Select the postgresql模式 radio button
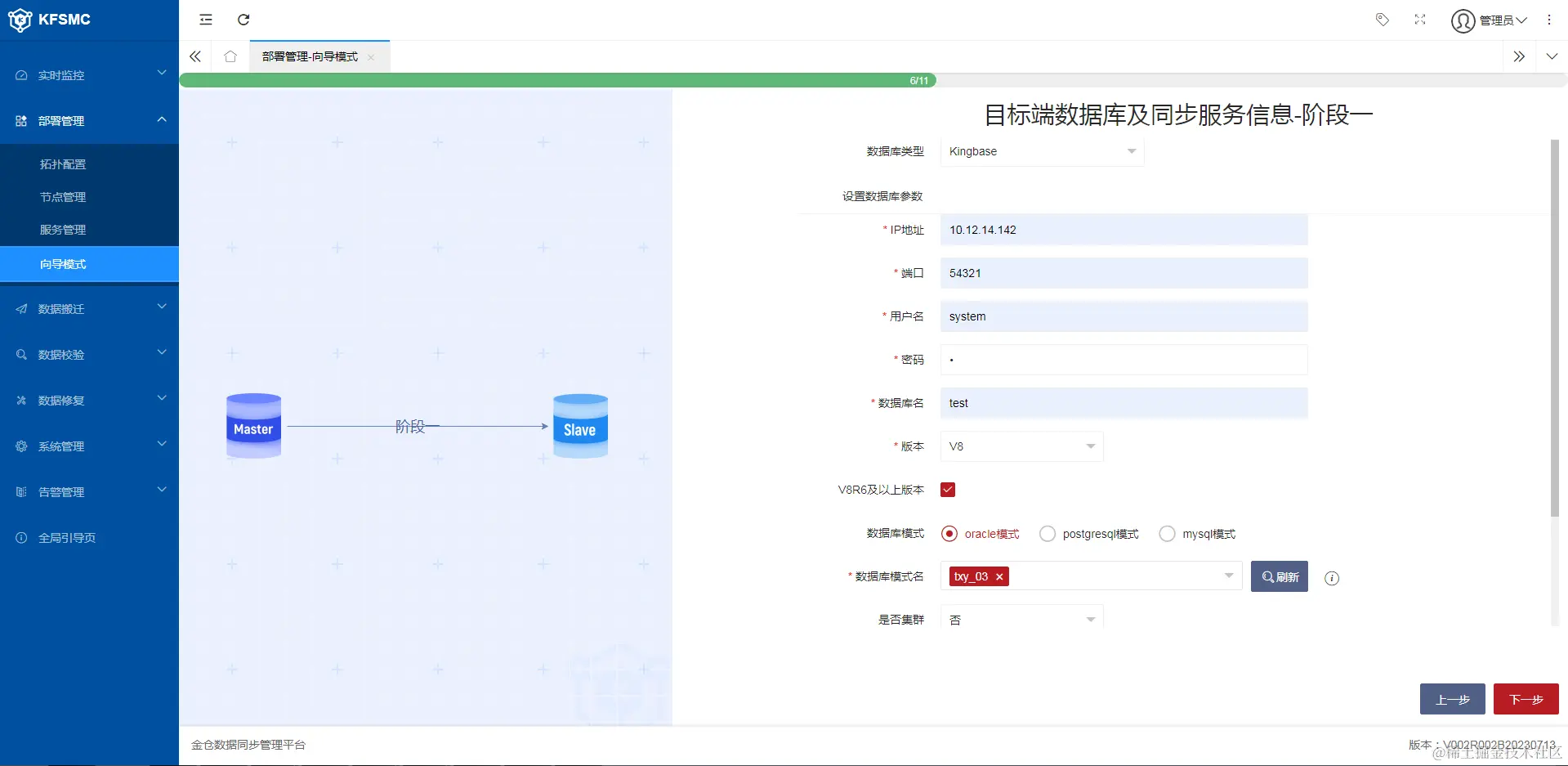The image size is (1568, 766). [x=1047, y=534]
